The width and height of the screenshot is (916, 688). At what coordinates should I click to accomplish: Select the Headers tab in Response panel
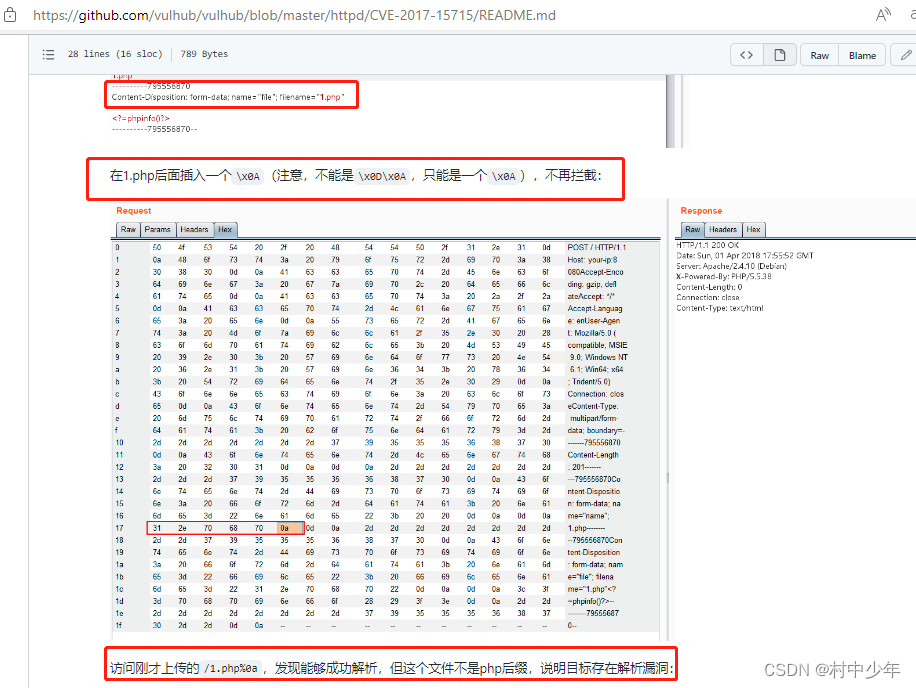[723, 230]
